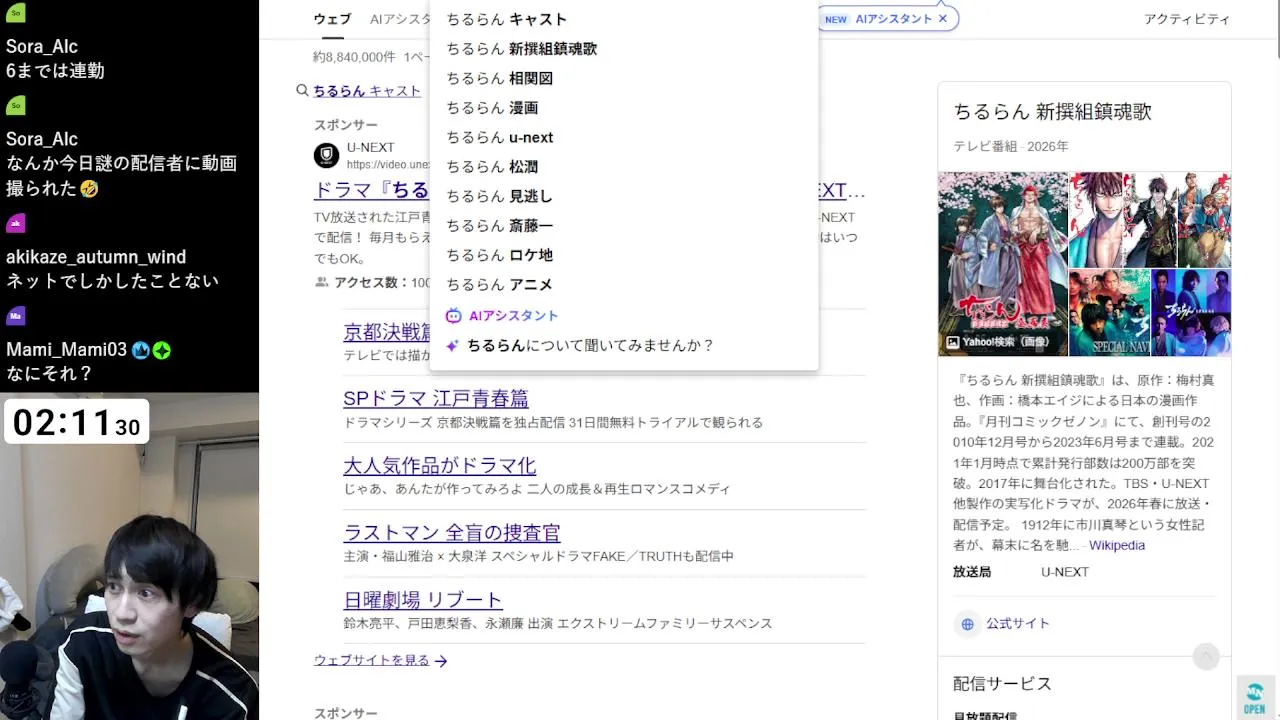Close the NEW AIアシスタント badge
The height and width of the screenshot is (720, 1280).
942,19
